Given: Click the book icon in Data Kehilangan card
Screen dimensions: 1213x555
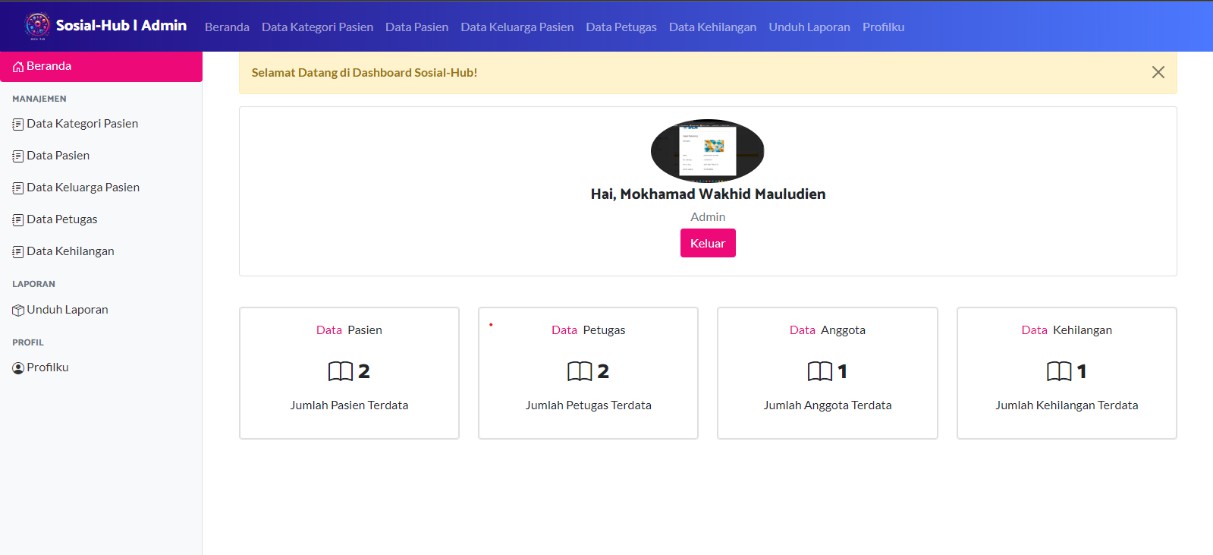Looking at the screenshot, I should 1059,372.
